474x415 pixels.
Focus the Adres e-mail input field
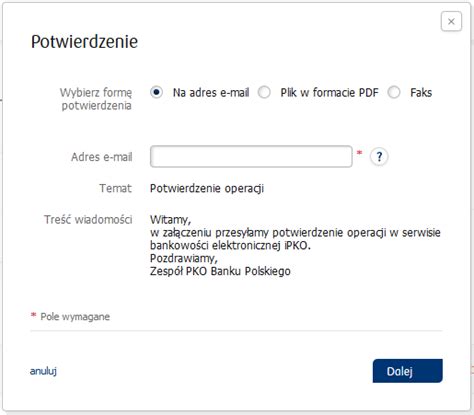(x=251, y=156)
